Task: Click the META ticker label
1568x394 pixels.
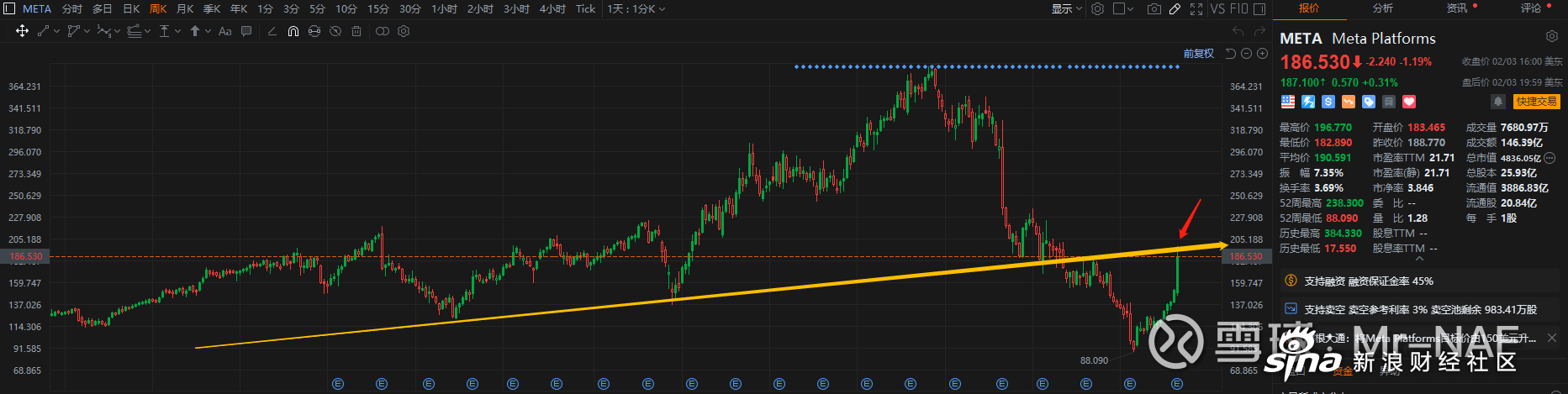Action: [x=37, y=8]
